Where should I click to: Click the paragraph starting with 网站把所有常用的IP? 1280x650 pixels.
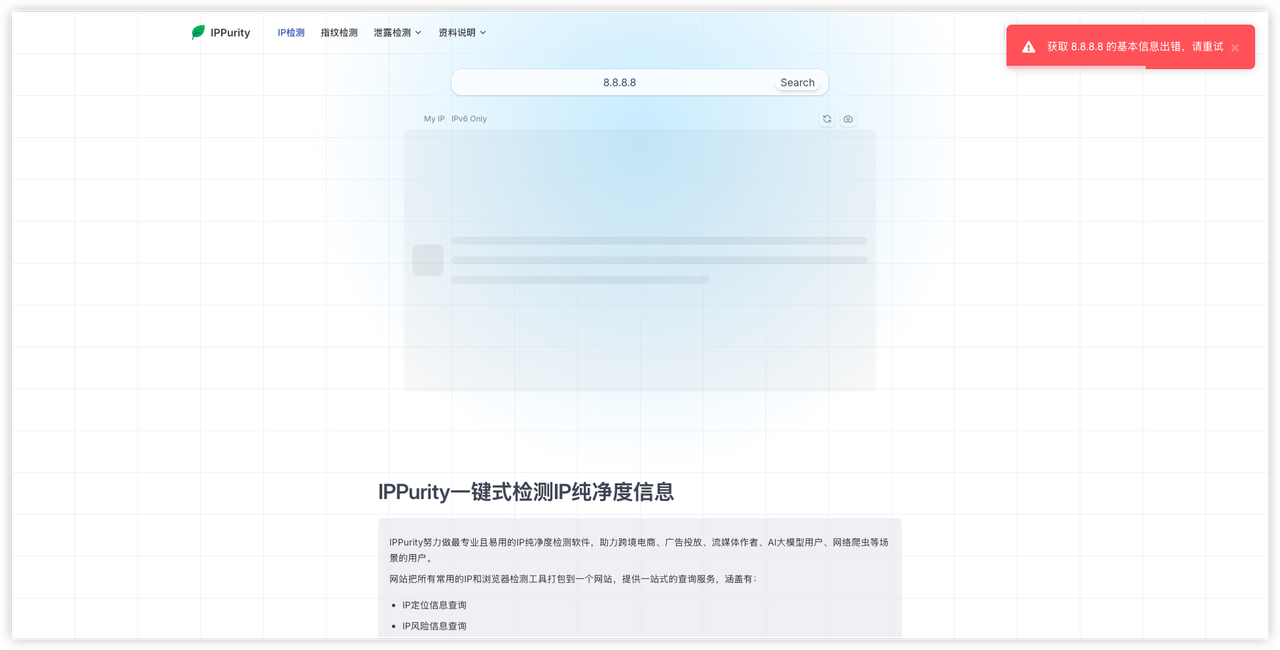tap(573, 579)
